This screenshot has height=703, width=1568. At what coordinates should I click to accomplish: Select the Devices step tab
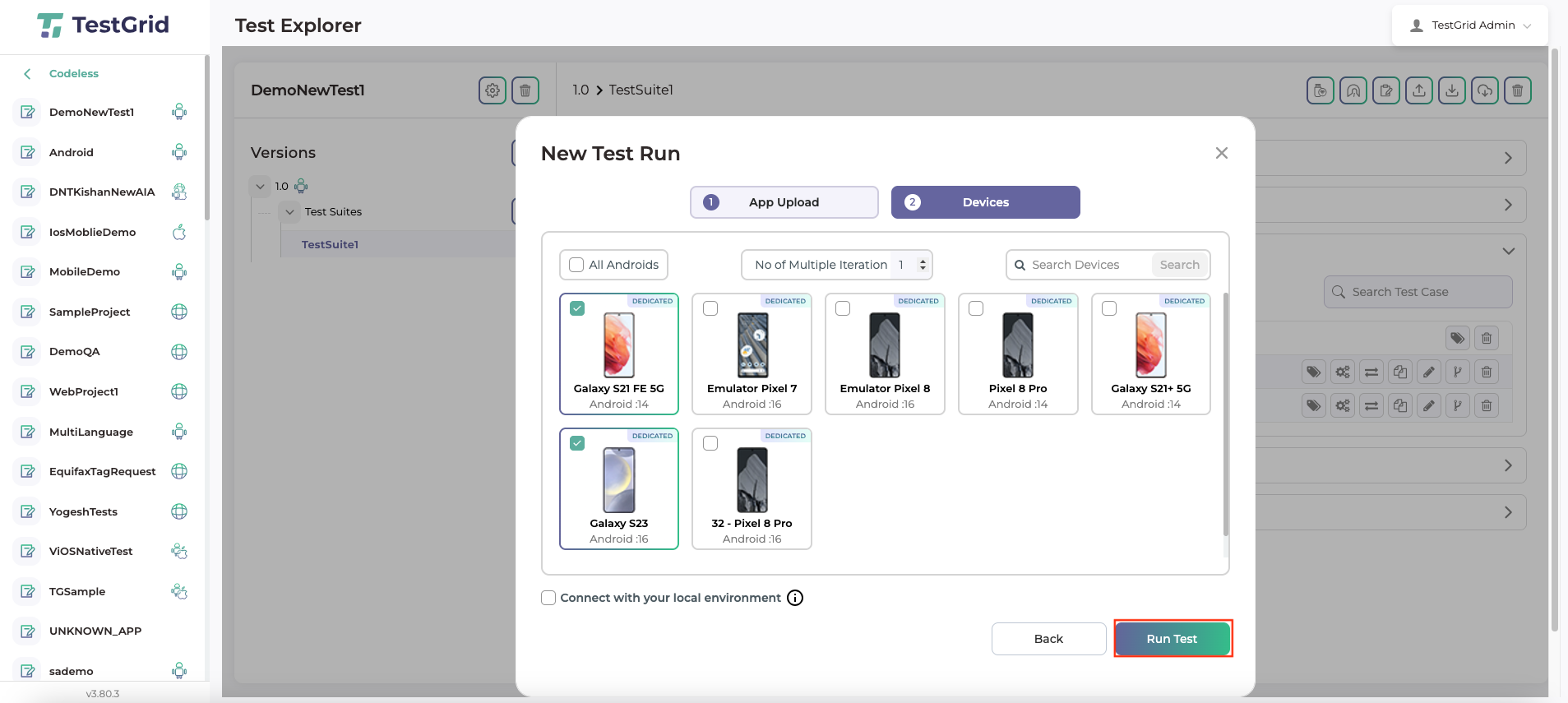point(985,202)
